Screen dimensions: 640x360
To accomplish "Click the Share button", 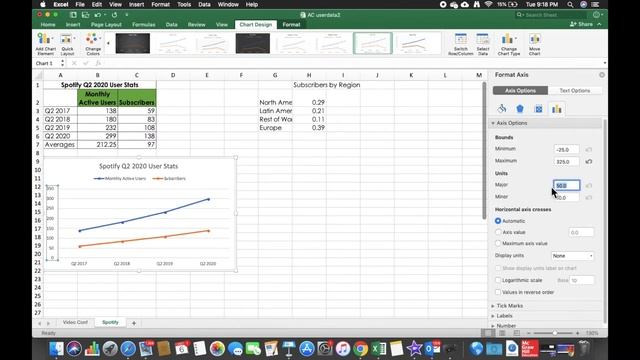I will click(x=582, y=24).
